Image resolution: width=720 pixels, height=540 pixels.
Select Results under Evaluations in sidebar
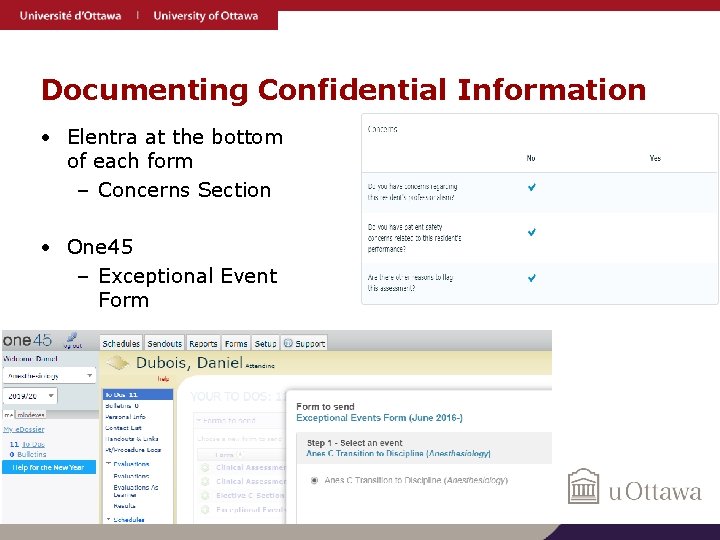[124, 506]
